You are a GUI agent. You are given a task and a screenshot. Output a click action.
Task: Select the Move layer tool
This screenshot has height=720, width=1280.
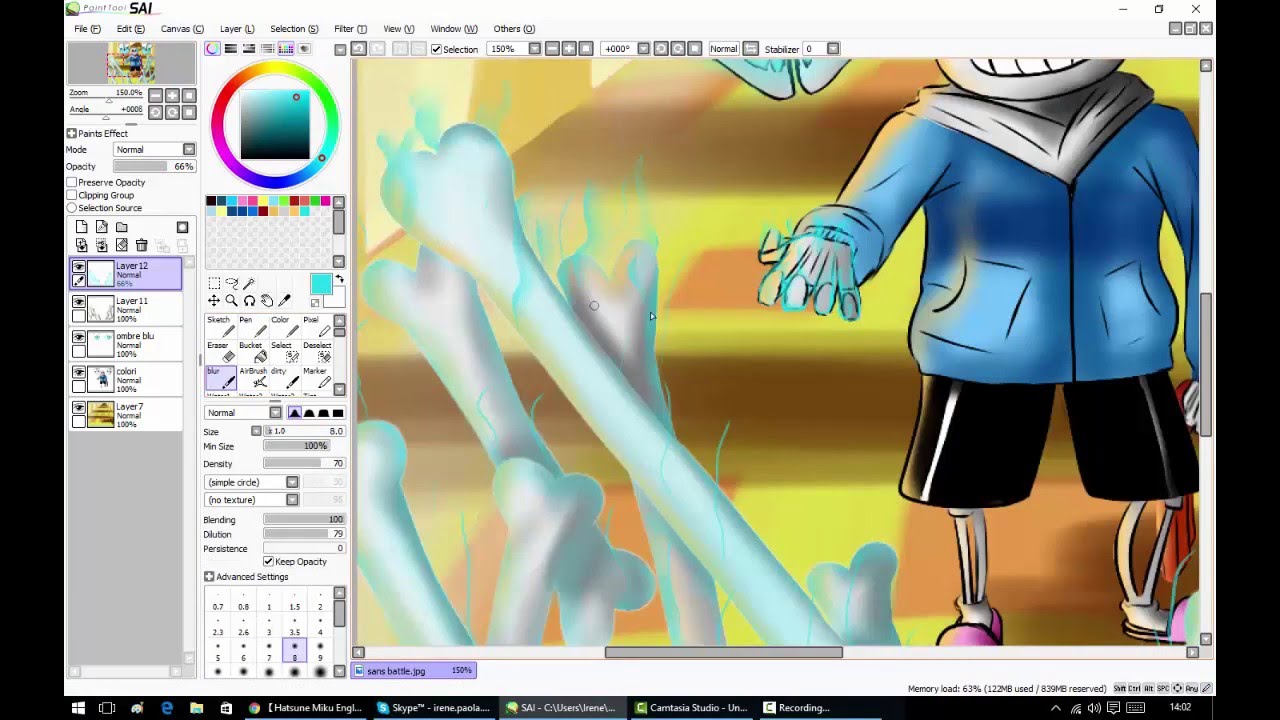(x=214, y=301)
